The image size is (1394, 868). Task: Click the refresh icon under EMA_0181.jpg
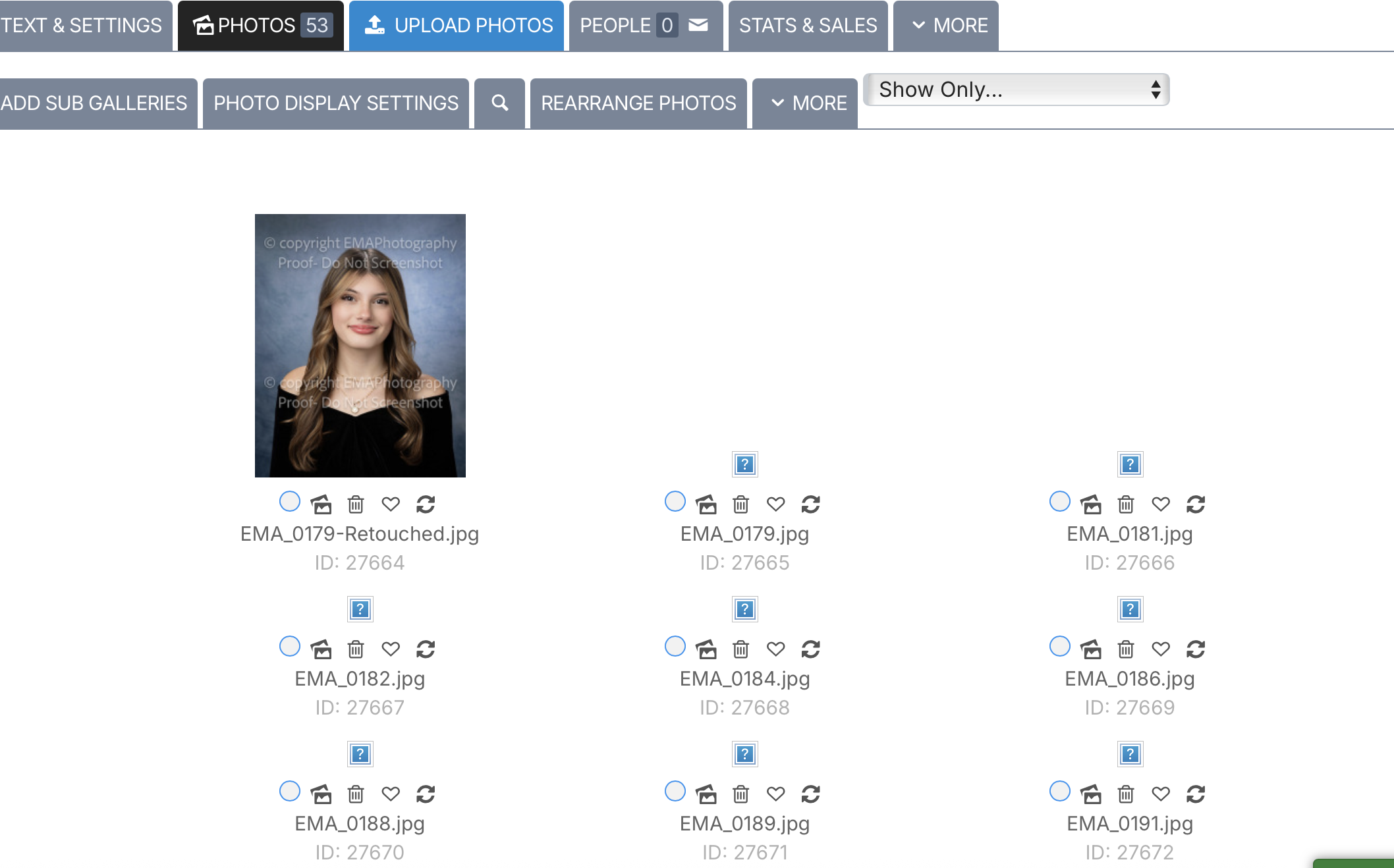tap(1195, 504)
